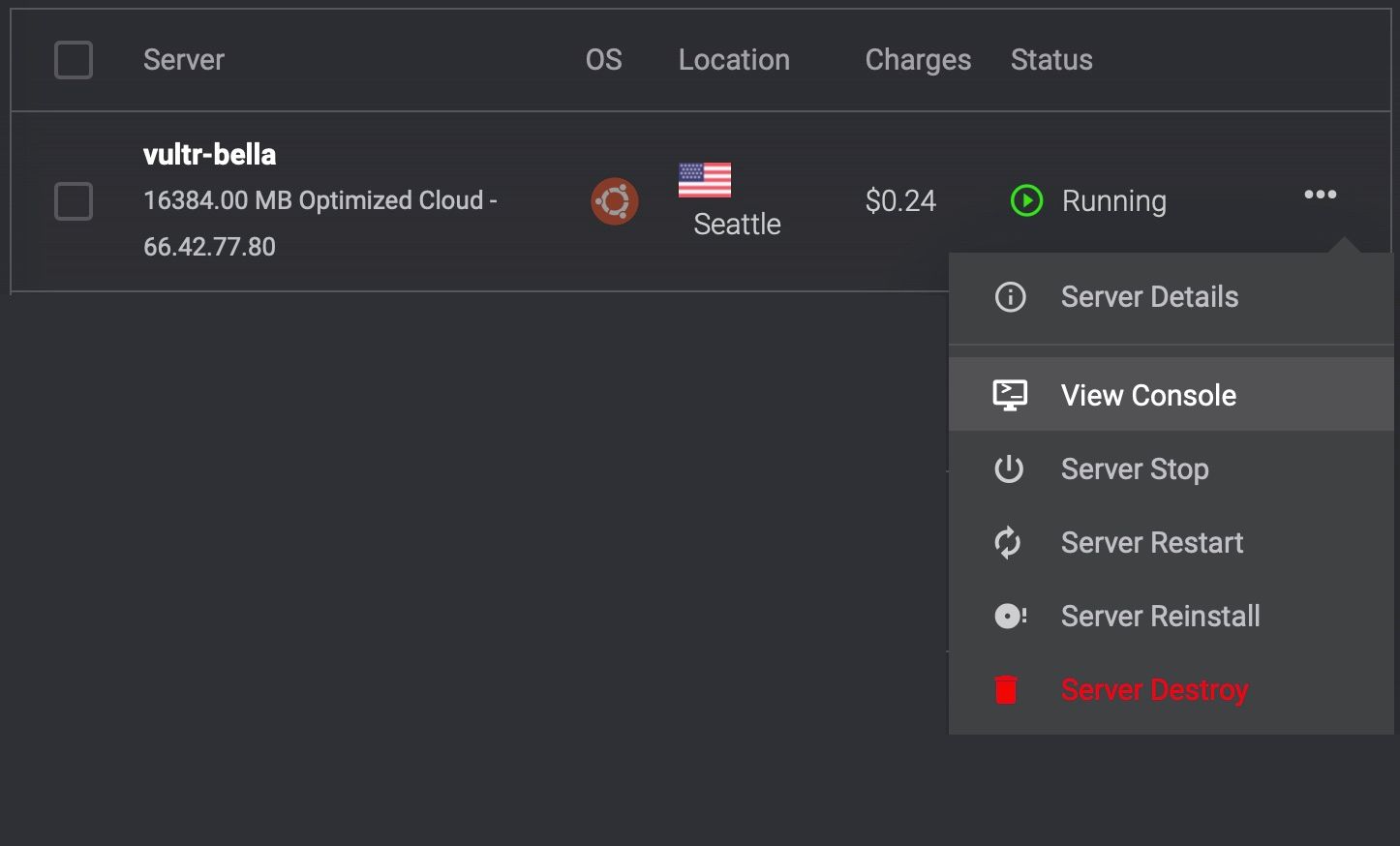Click the IP address 66.42.77.80
This screenshot has height=846, width=1400.
210,247
